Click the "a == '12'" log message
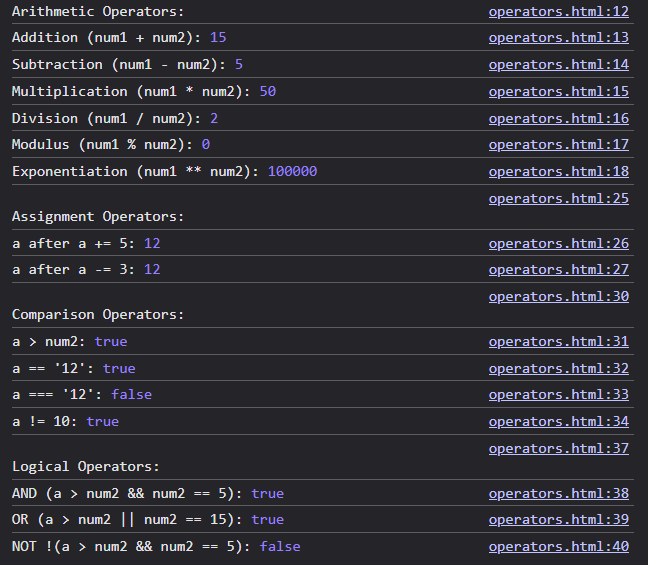The width and height of the screenshot is (648, 565). (74, 368)
